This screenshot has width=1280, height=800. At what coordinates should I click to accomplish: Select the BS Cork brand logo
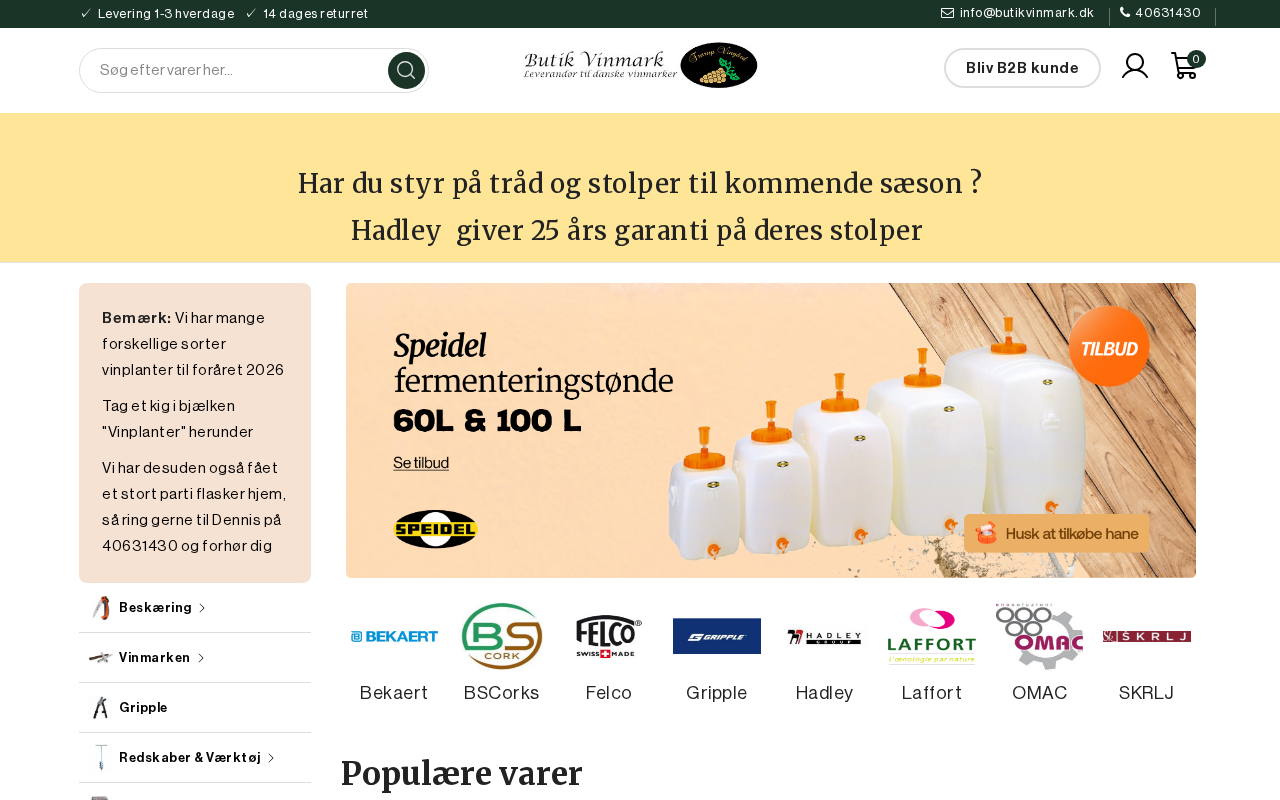[502, 636]
